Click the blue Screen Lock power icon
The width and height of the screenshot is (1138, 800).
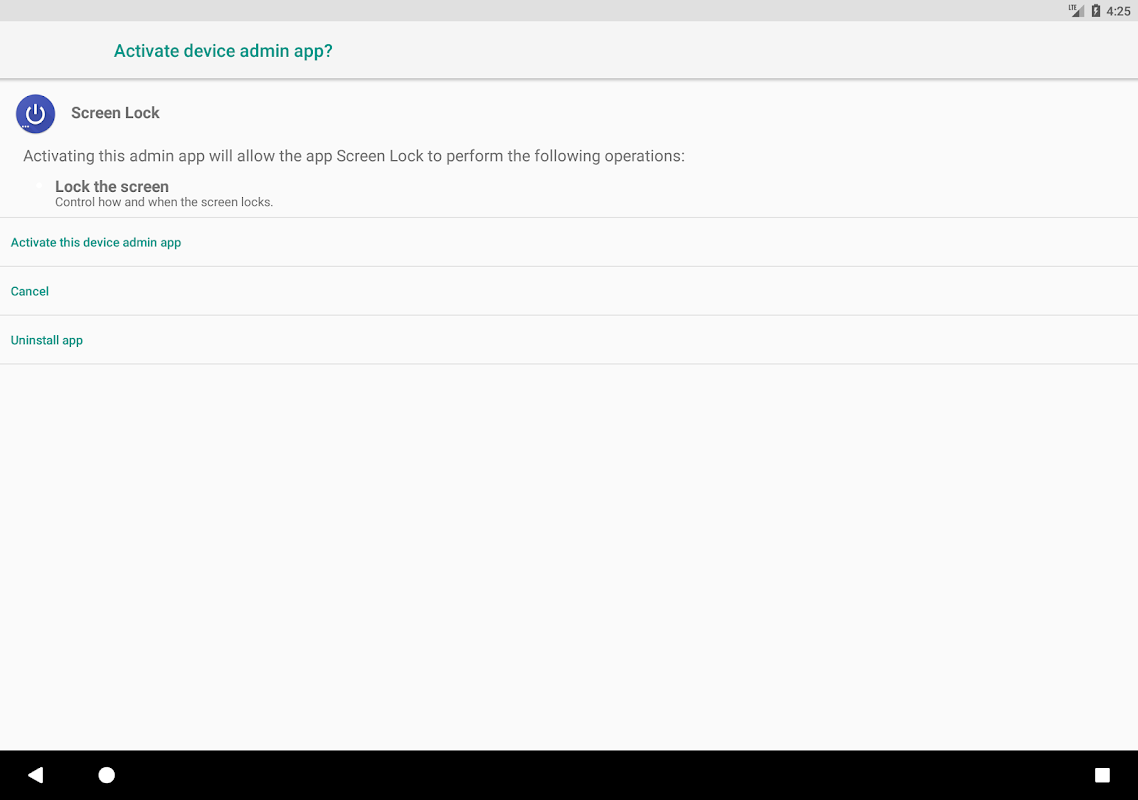(x=36, y=114)
